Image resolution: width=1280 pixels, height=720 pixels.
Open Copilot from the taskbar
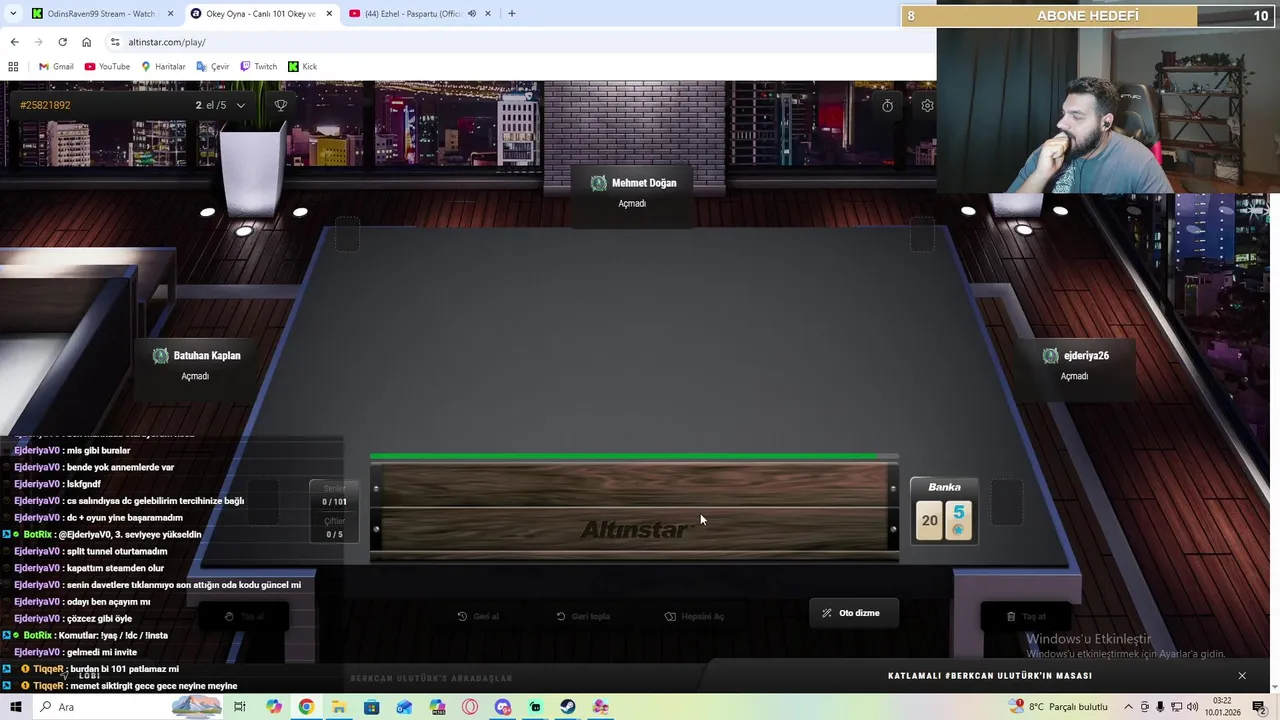click(274, 707)
